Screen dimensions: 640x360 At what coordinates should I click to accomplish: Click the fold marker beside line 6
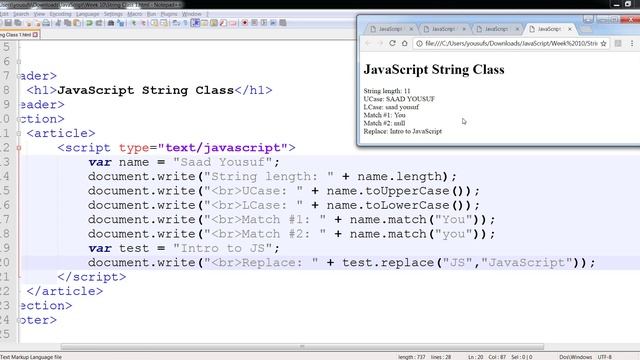pos(19,62)
